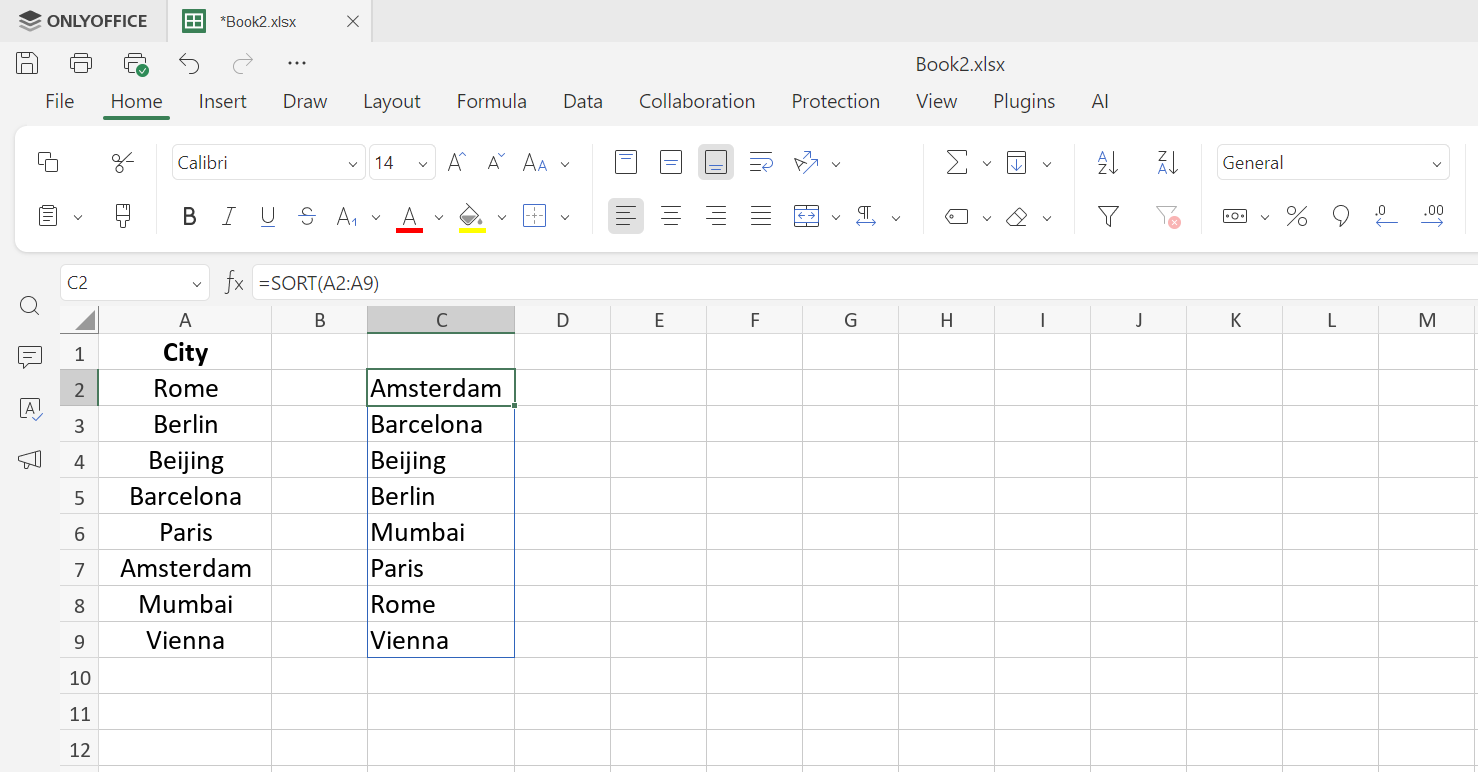Viewport: 1478px width, 772px height.
Task: Click the Undo arrow
Action: [x=189, y=63]
